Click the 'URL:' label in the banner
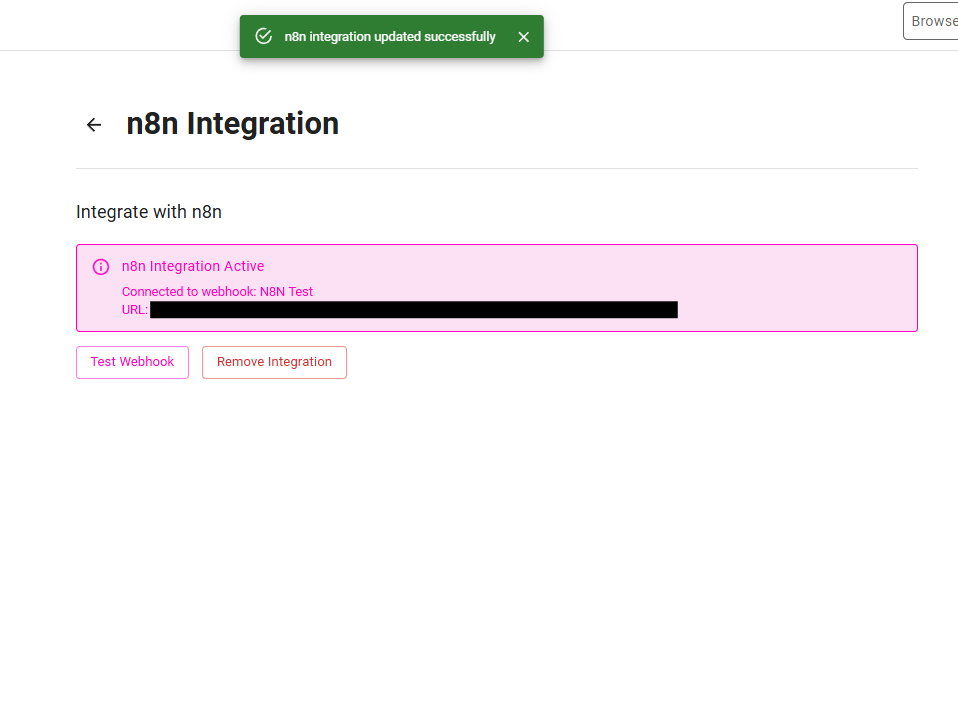 134,310
